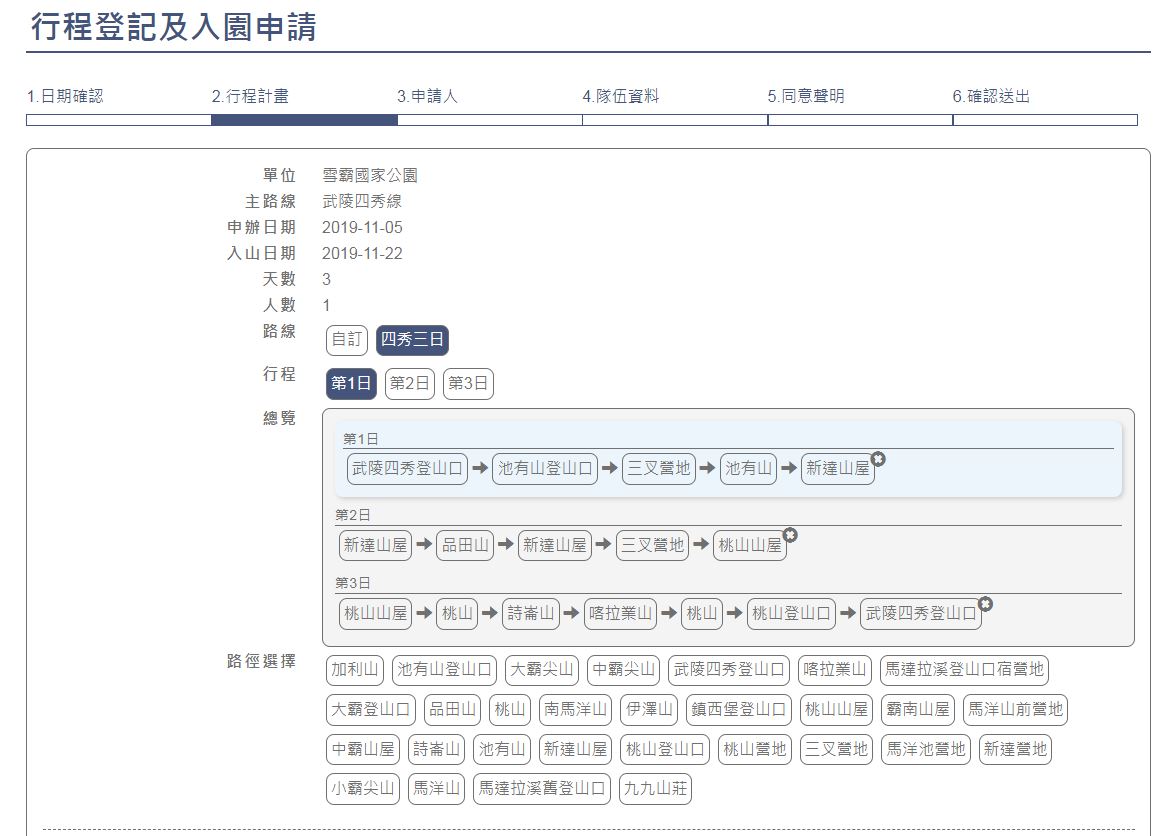The width and height of the screenshot is (1168, 836).
Task: Select 三叉營地 in the 第2日 overview row
Action: 653,545
